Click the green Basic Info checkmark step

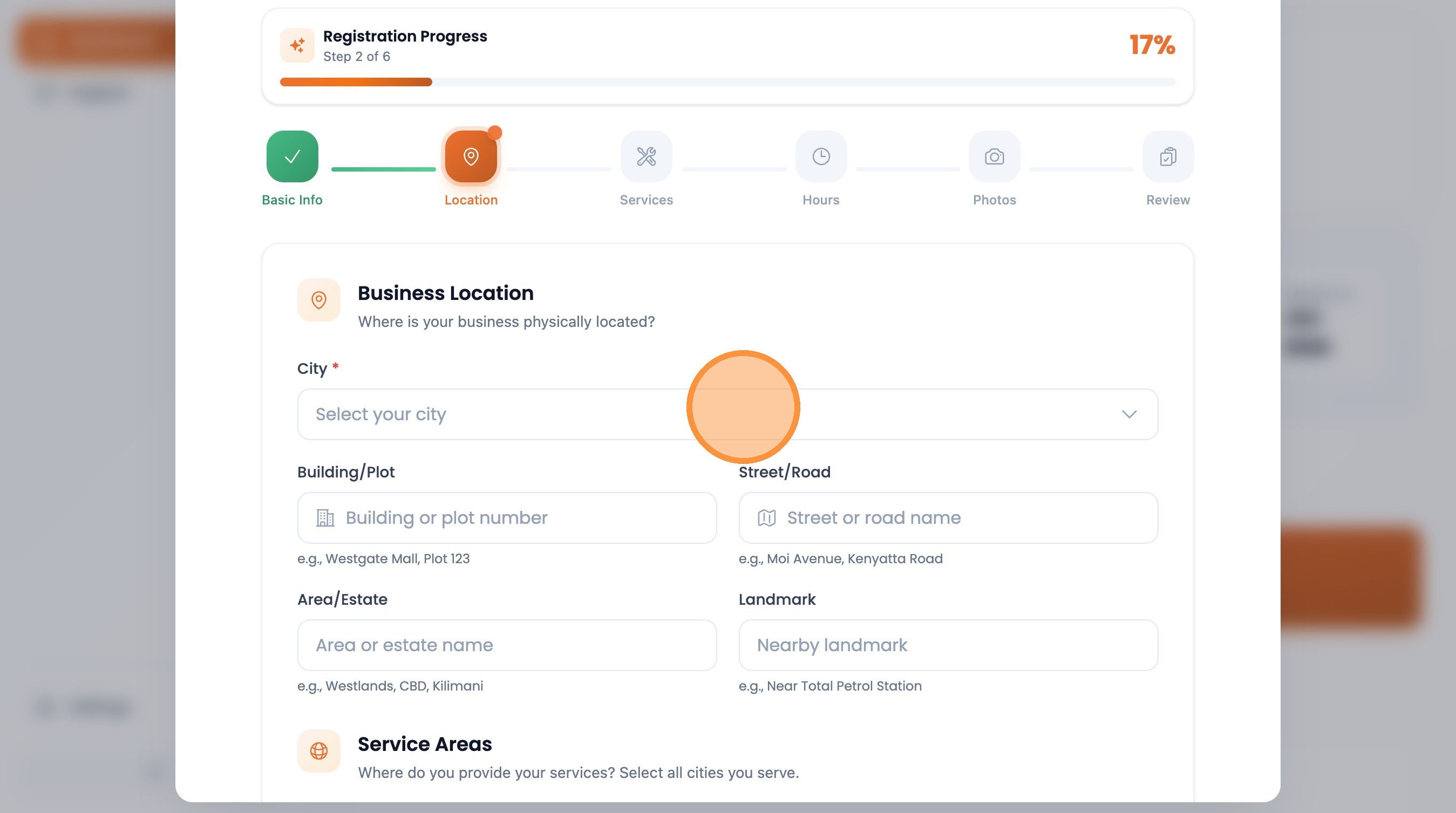(x=291, y=156)
